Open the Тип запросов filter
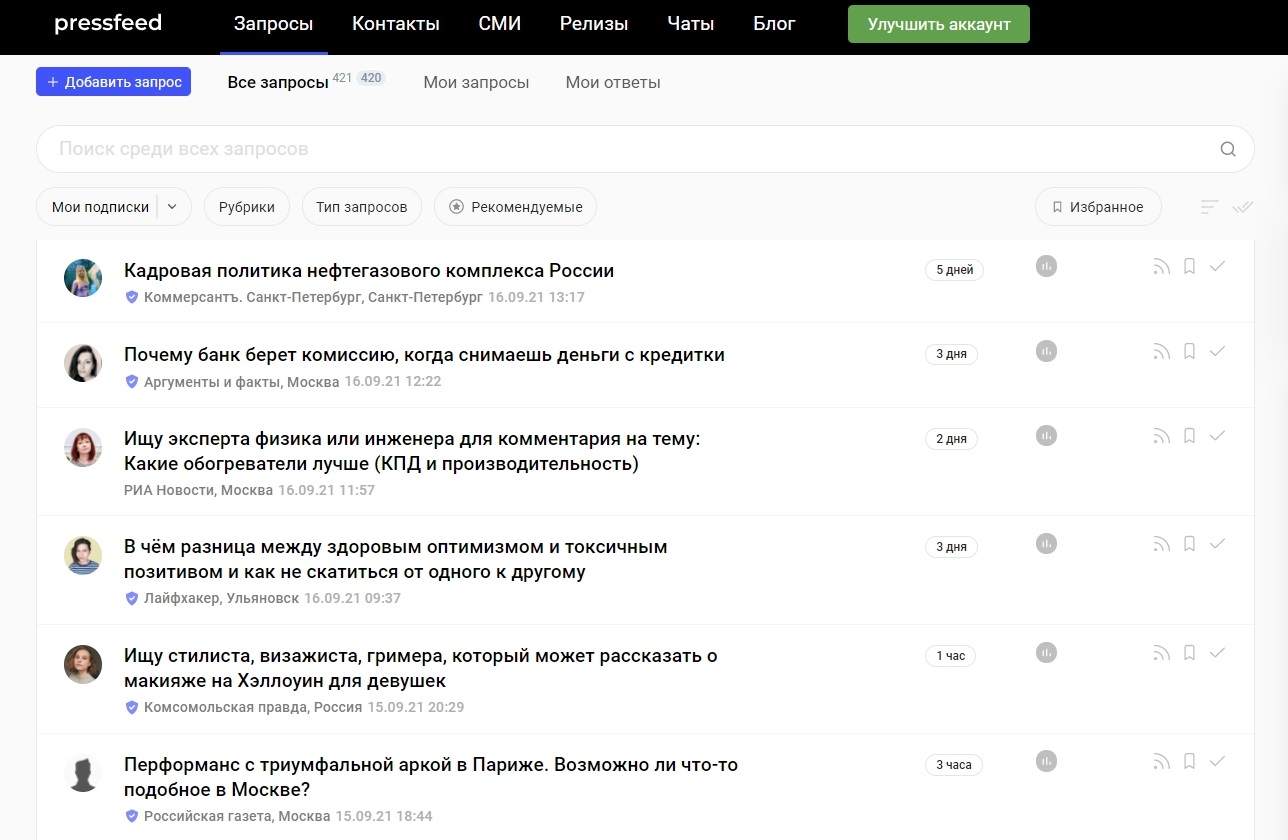The width and height of the screenshot is (1288, 840). point(362,207)
